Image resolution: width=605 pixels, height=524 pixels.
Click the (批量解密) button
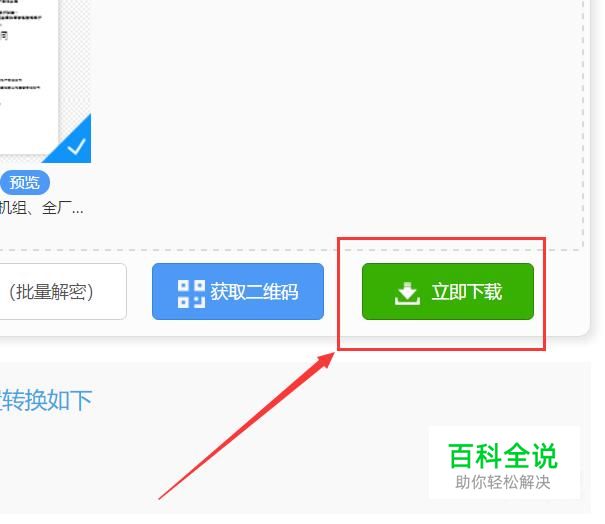coord(62,291)
